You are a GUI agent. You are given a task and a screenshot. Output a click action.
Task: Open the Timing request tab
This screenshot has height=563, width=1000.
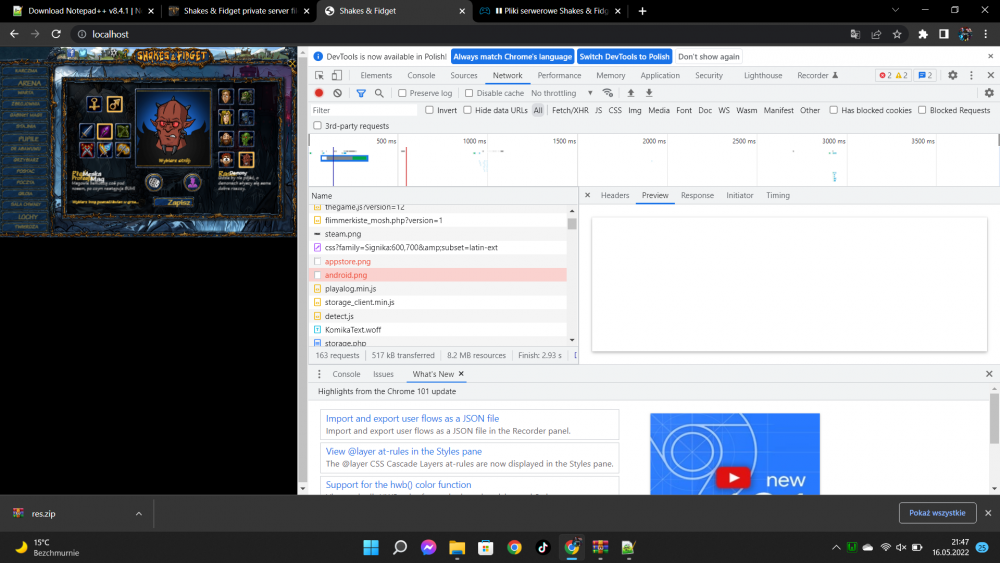pos(778,195)
